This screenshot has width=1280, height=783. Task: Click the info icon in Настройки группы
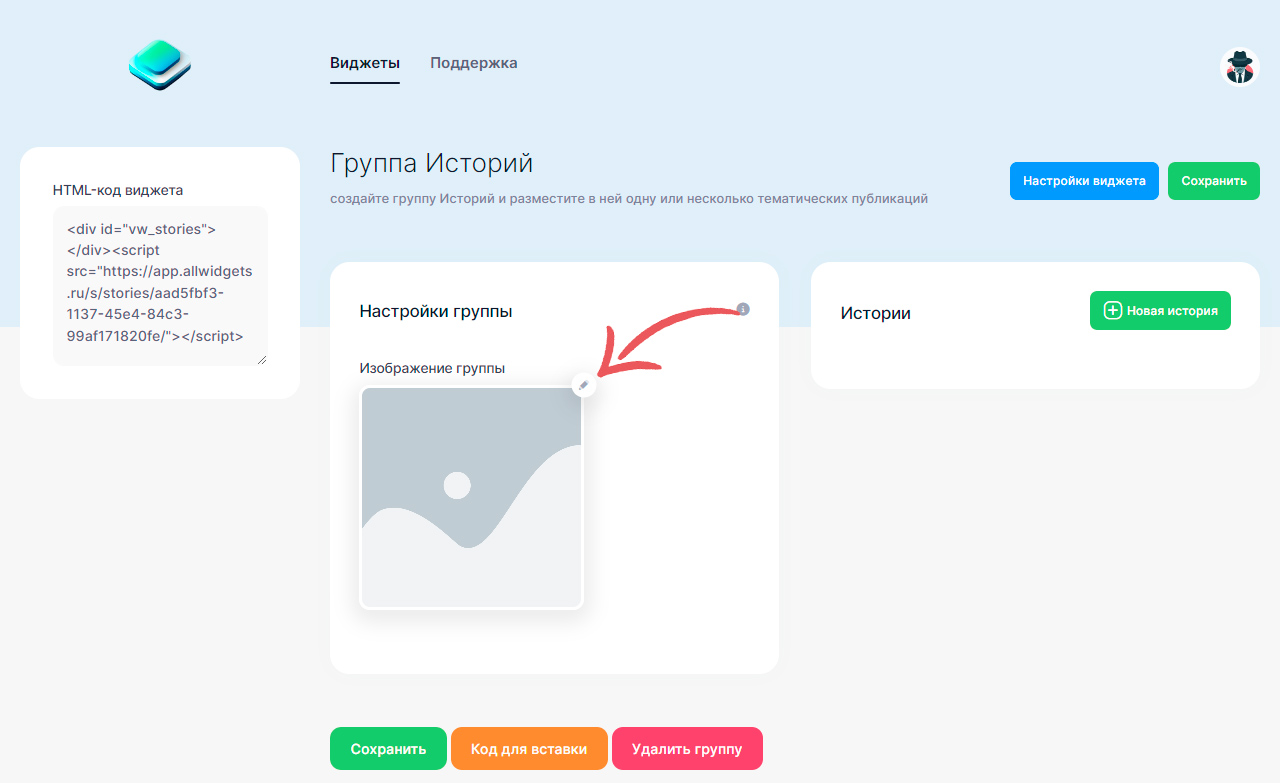pos(743,309)
